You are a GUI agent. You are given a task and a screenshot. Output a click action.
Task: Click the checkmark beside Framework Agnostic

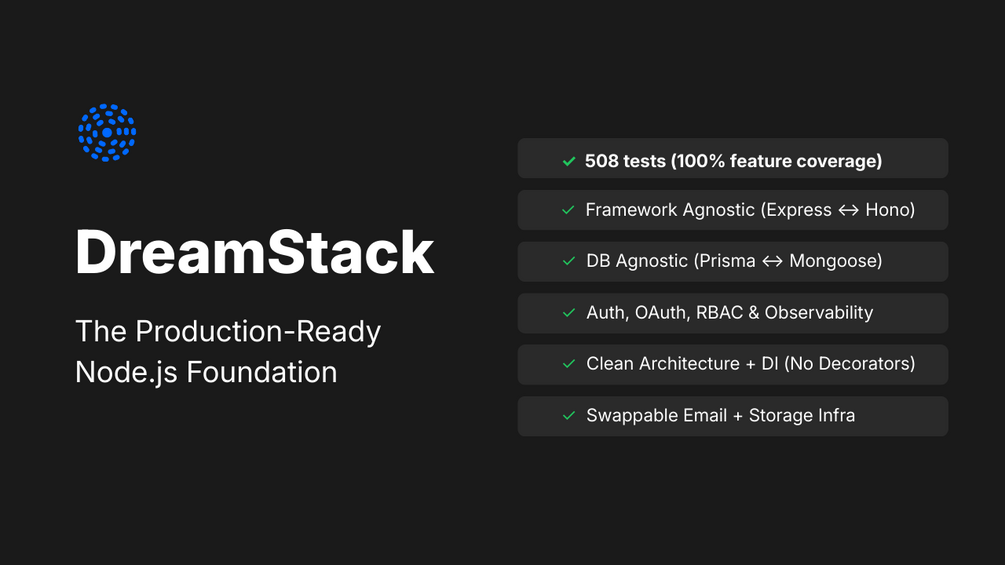(x=568, y=210)
